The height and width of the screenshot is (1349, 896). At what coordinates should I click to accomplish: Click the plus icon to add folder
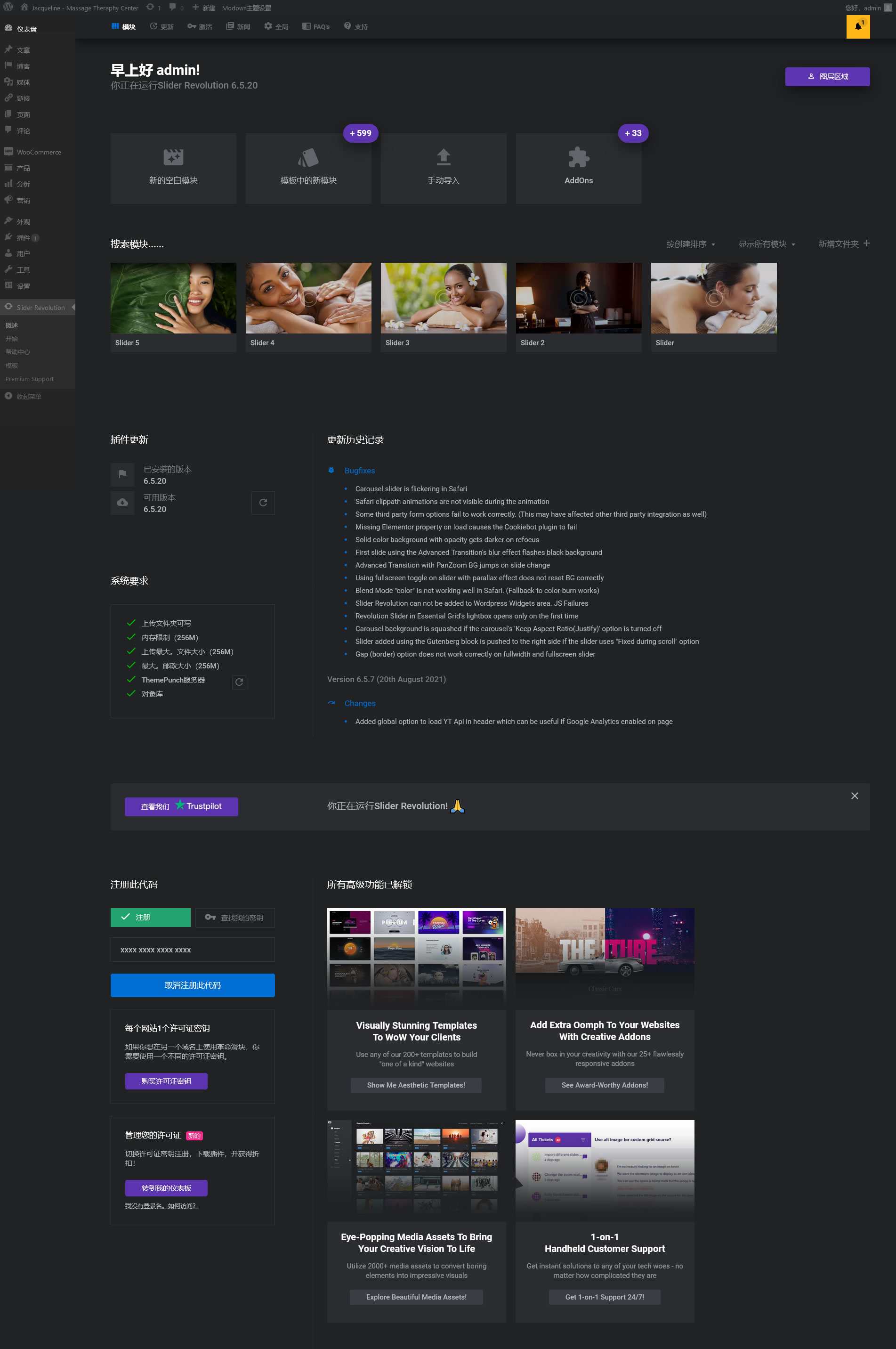(x=866, y=244)
